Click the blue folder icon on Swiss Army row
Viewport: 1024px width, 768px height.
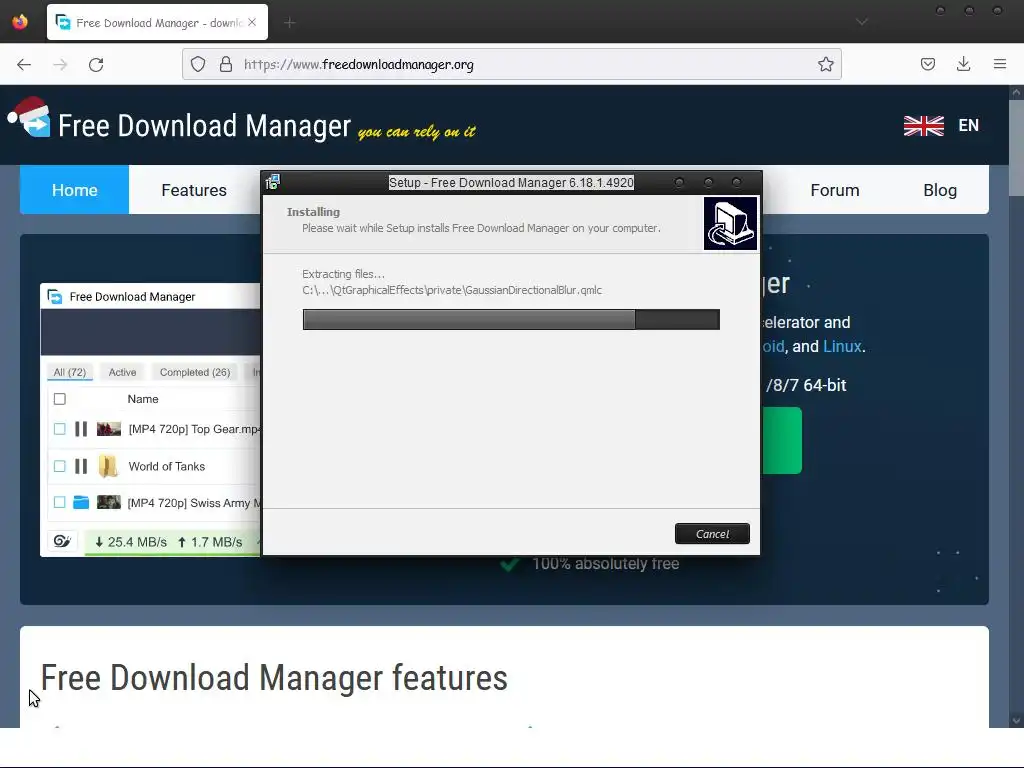pos(81,502)
